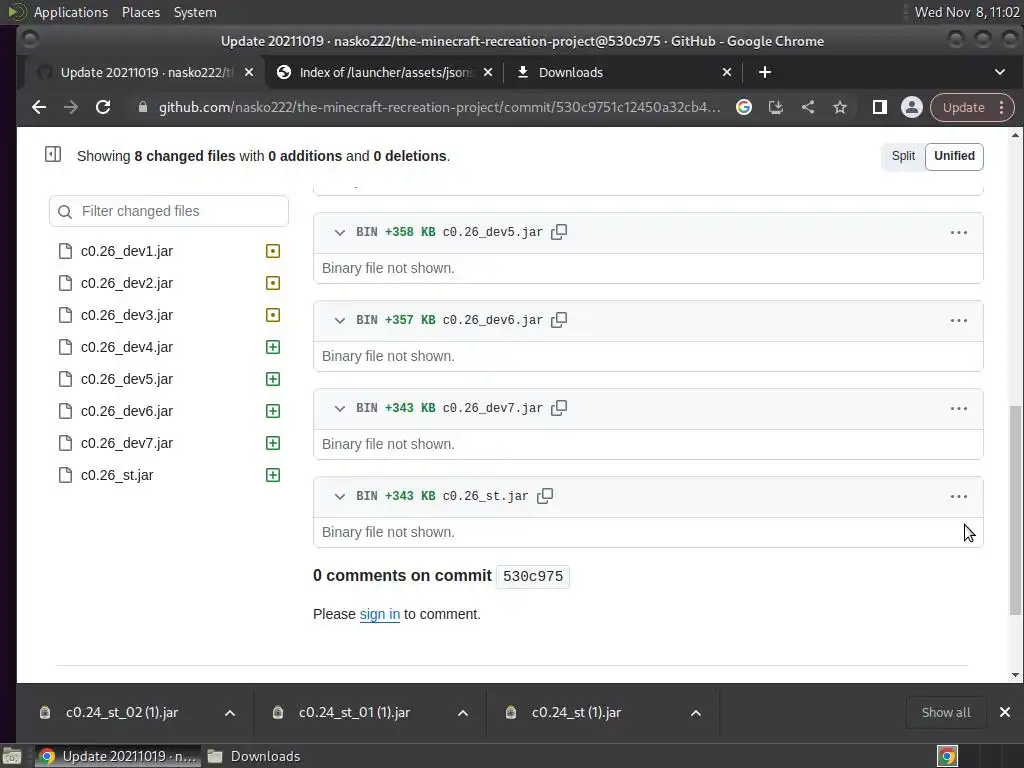Copy the c0.26_dev7.jar file path
This screenshot has width=1024, height=768.
(x=559, y=408)
